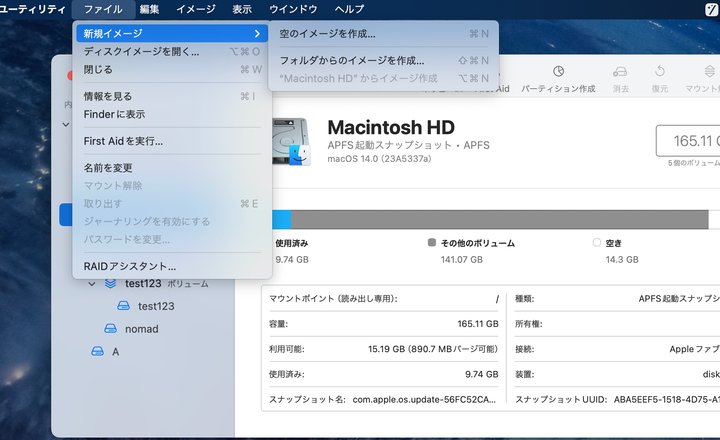Expand the 新規イメージ submenu arrow
This screenshot has height=440, width=720.
[x=257, y=34]
